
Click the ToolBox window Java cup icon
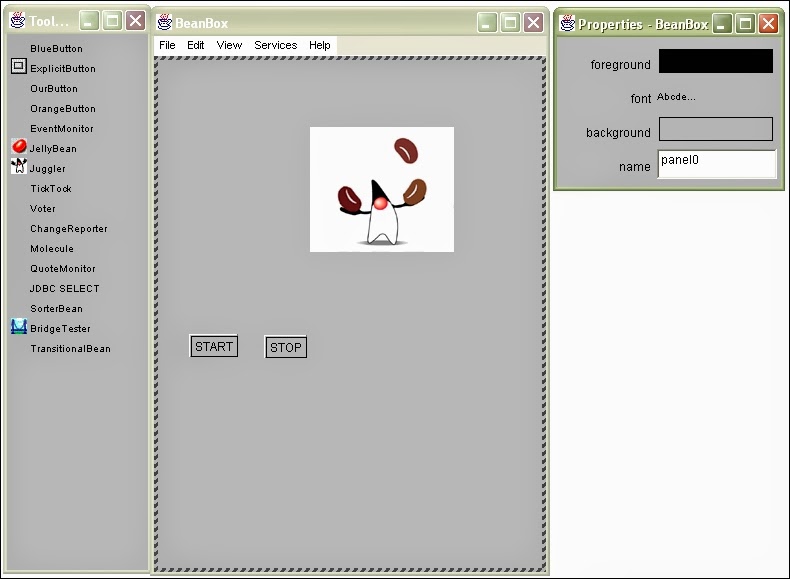pyautogui.click(x=18, y=20)
